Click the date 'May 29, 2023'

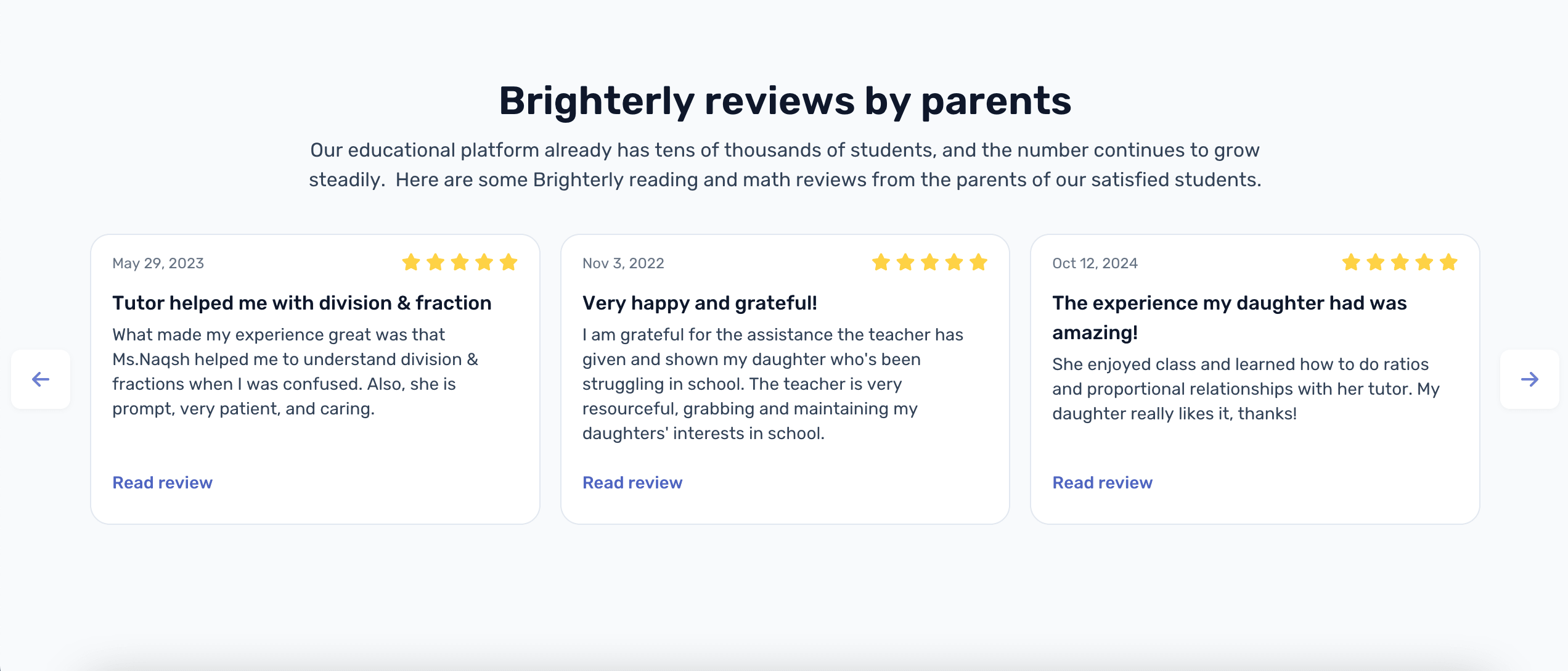(x=158, y=263)
